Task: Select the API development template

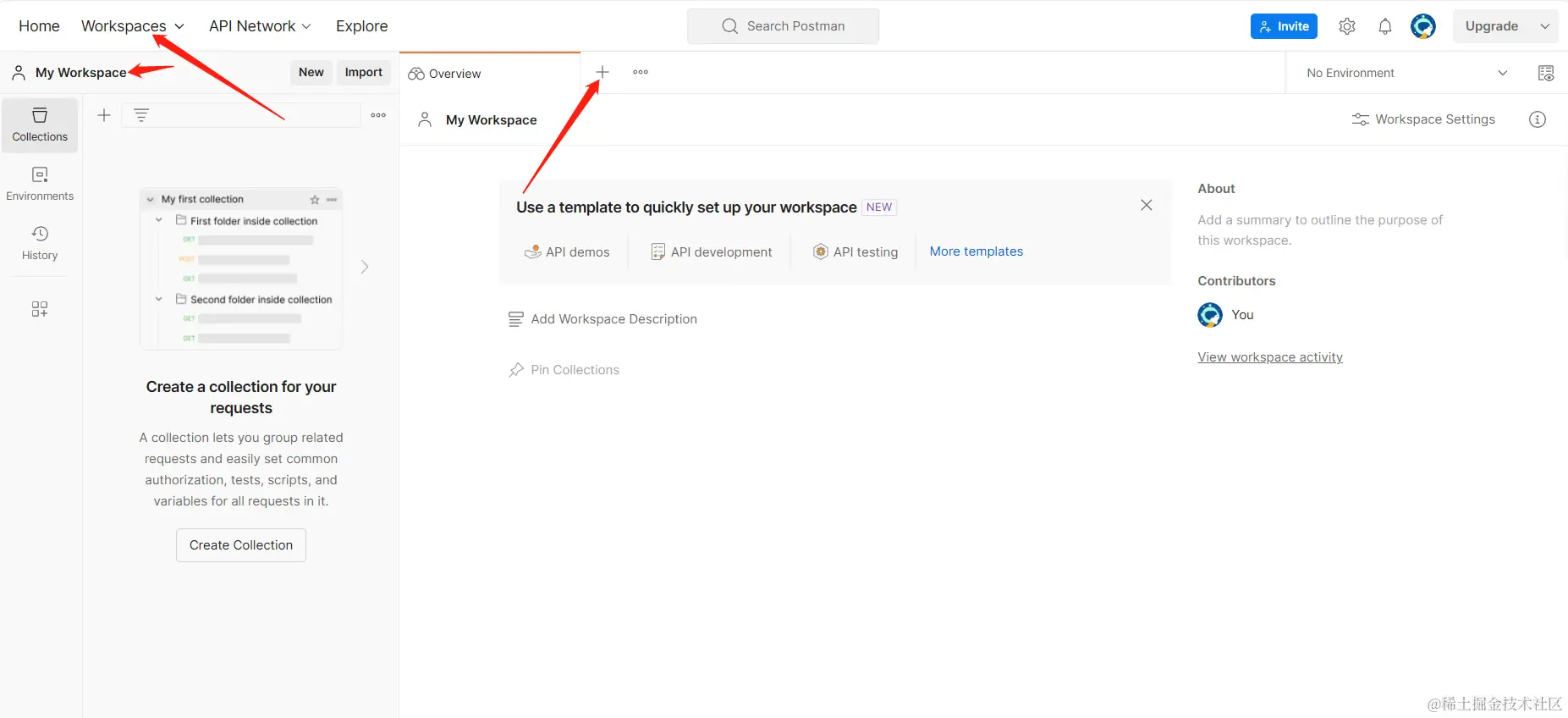Action: pos(712,251)
